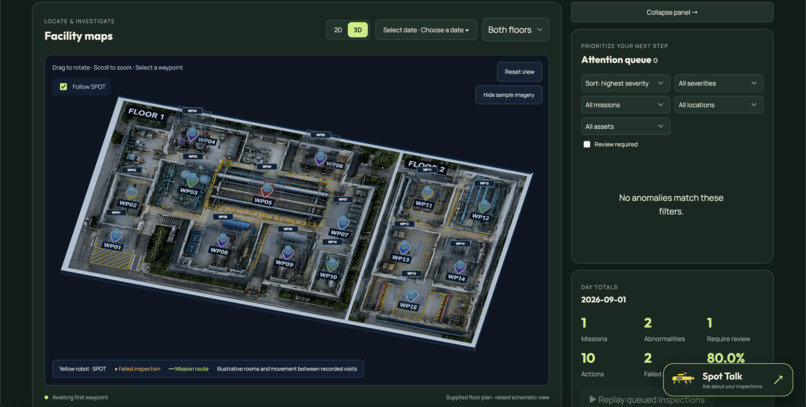Viewport: 806px width, 407px height.
Task: Open the WP08 waypoint pin
Action: (223, 240)
